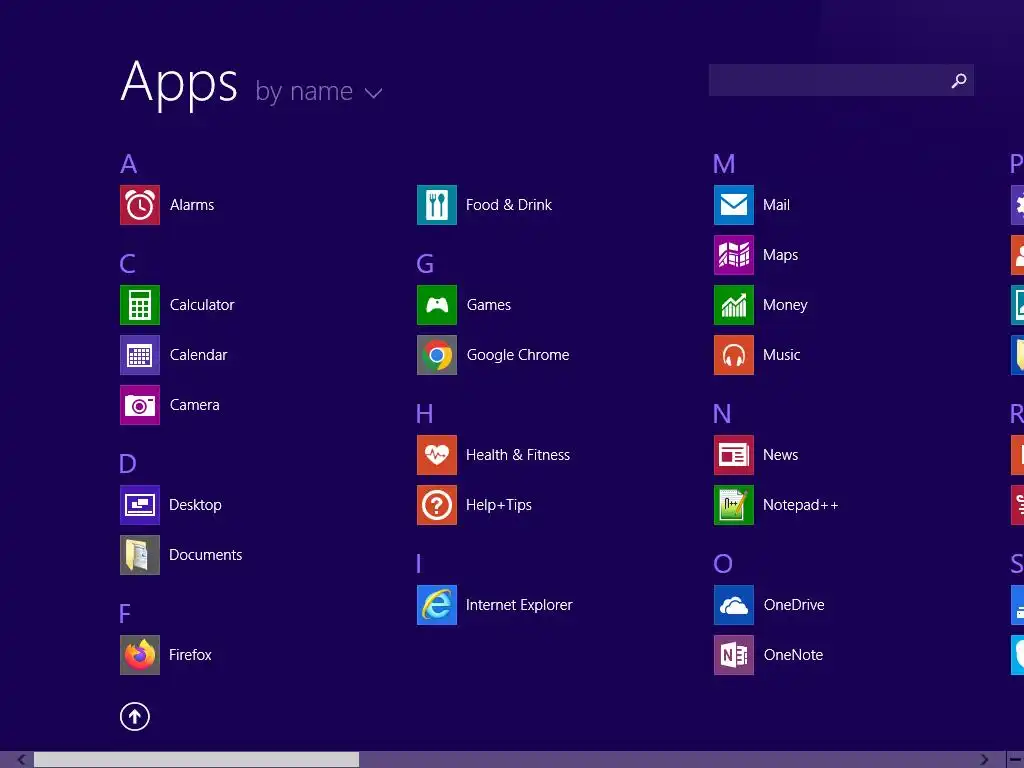Select the D letter group header
Viewport: 1024px width, 768px height.
point(128,464)
